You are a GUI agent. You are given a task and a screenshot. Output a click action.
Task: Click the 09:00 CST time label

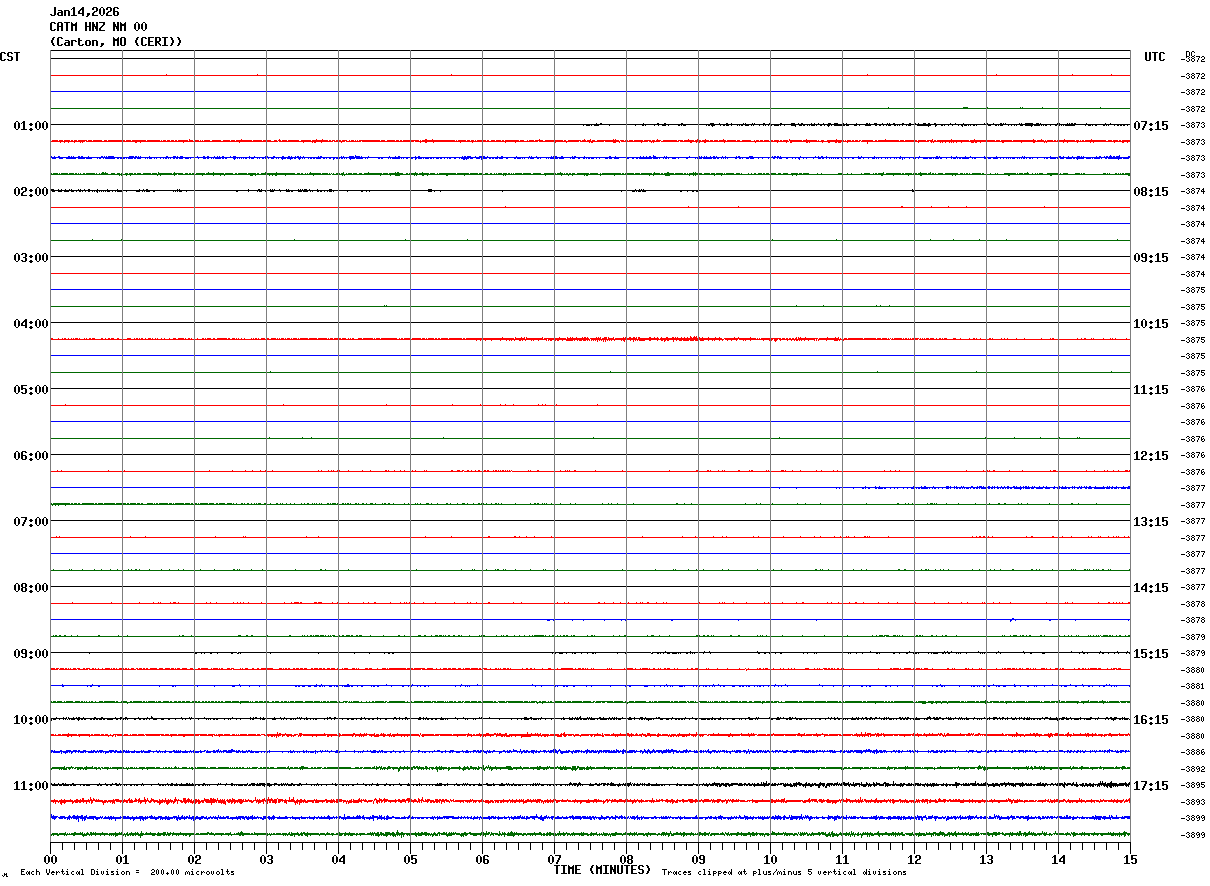click(30, 654)
